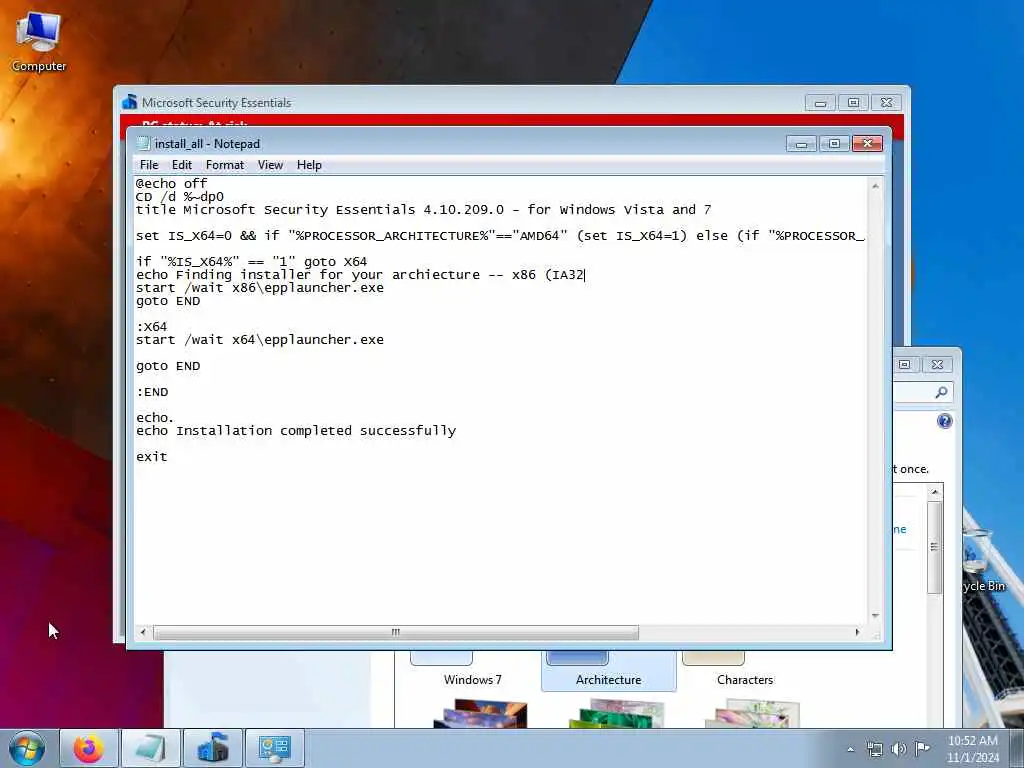Launch Firefox from the taskbar

tap(89, 748)
